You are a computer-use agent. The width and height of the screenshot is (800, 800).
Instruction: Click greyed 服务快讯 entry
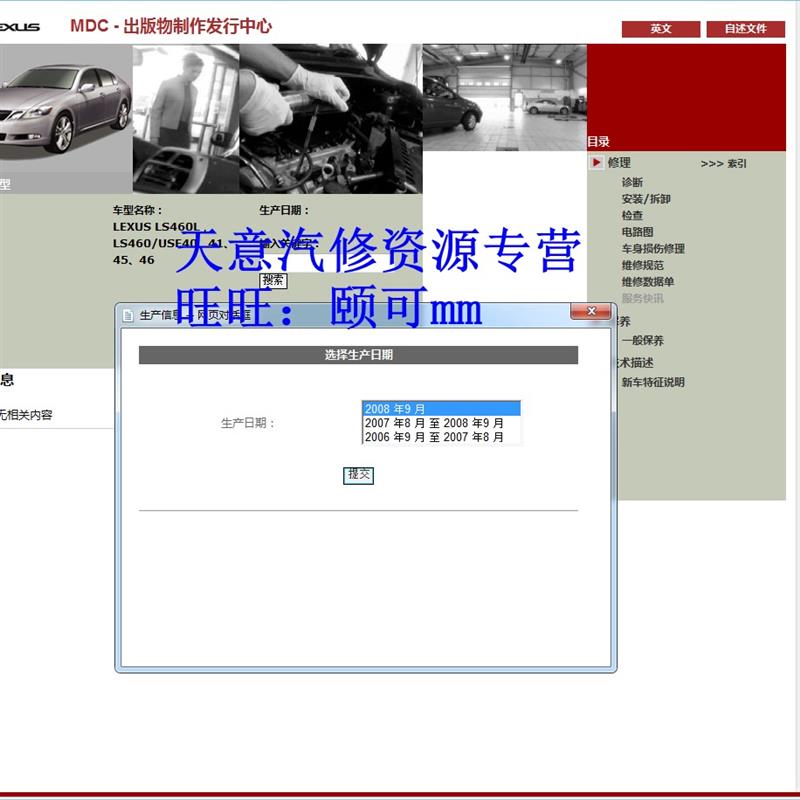point(642,298)
